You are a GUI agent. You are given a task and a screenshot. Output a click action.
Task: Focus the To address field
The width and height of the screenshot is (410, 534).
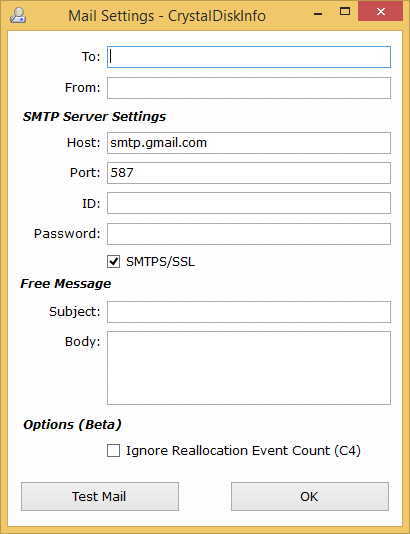(249, 57)
